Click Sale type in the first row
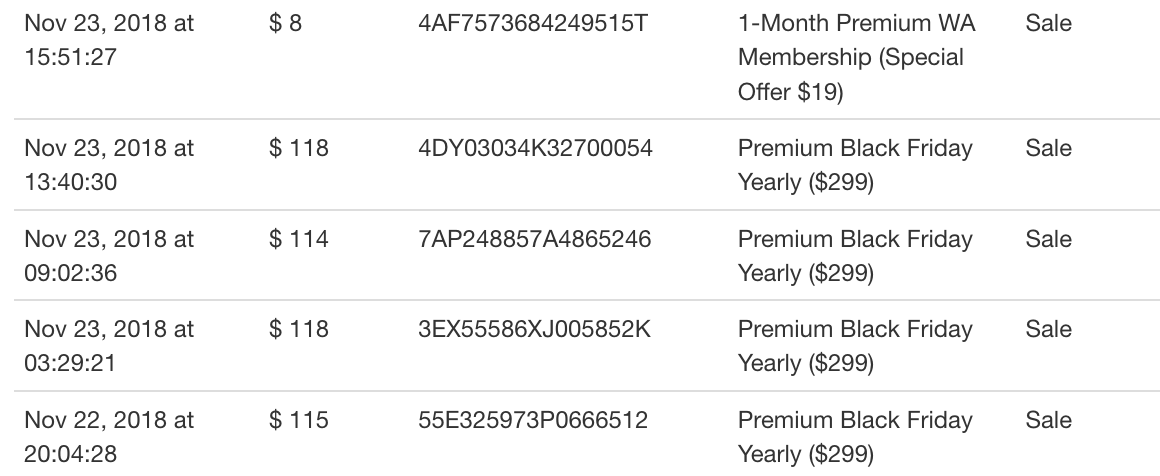 1048,24
